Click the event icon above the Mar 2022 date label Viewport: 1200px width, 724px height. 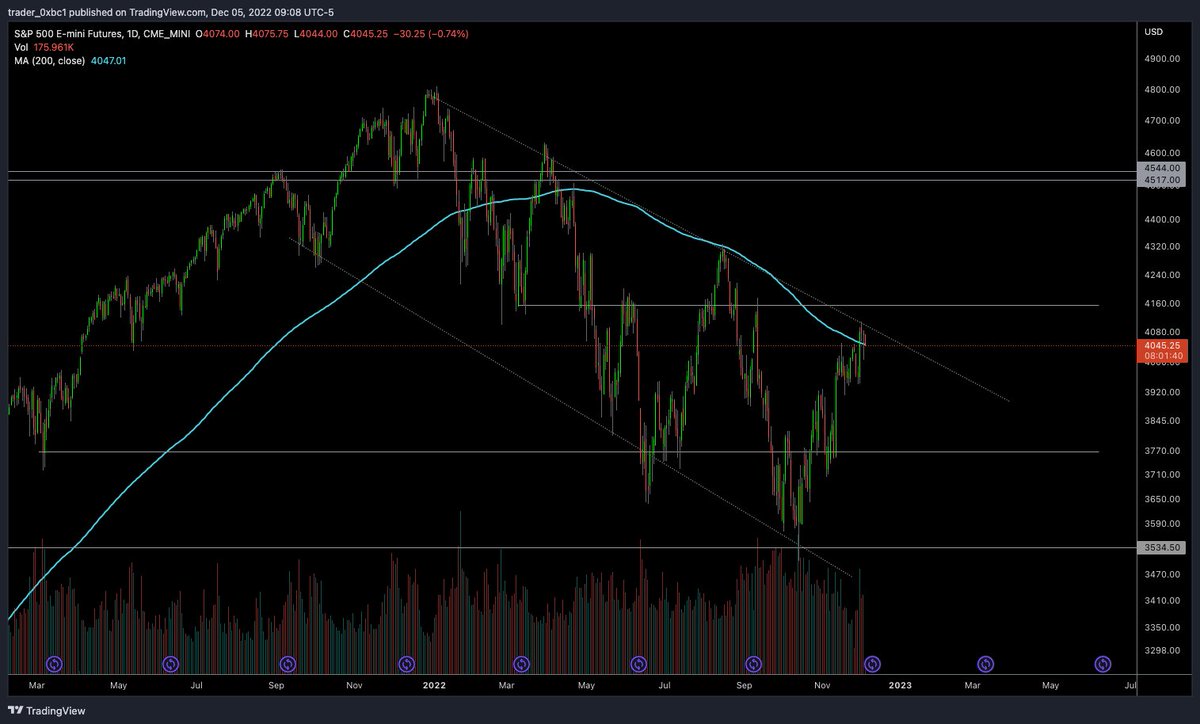[x=520, y=663]
